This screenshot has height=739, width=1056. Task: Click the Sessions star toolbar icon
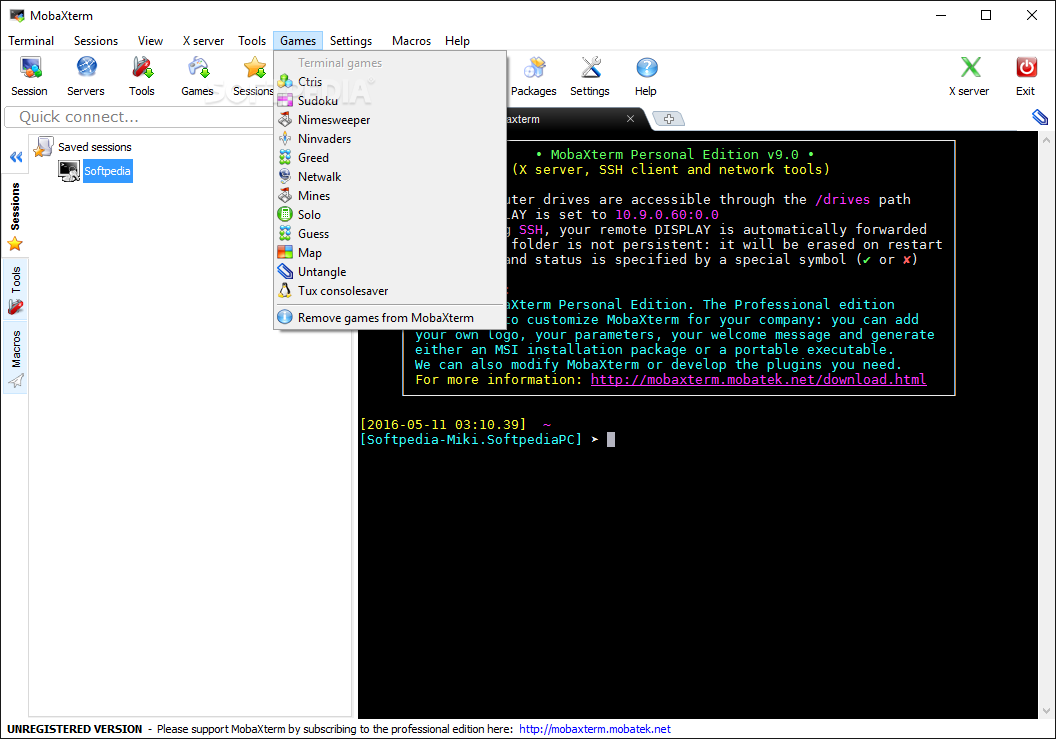click(x=255, y=68)
